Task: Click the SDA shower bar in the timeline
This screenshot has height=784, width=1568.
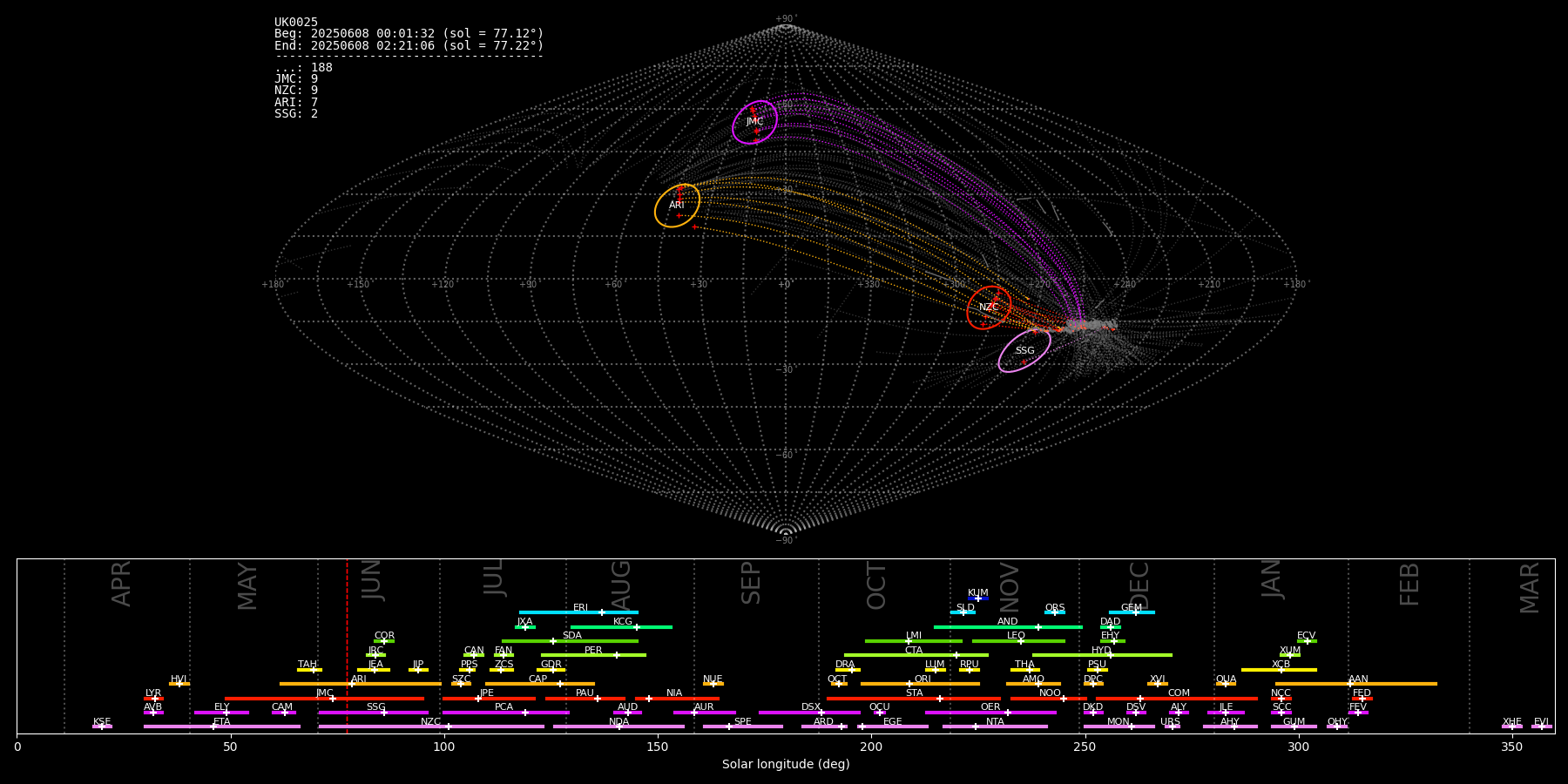Action: click(x=570, y=641)
